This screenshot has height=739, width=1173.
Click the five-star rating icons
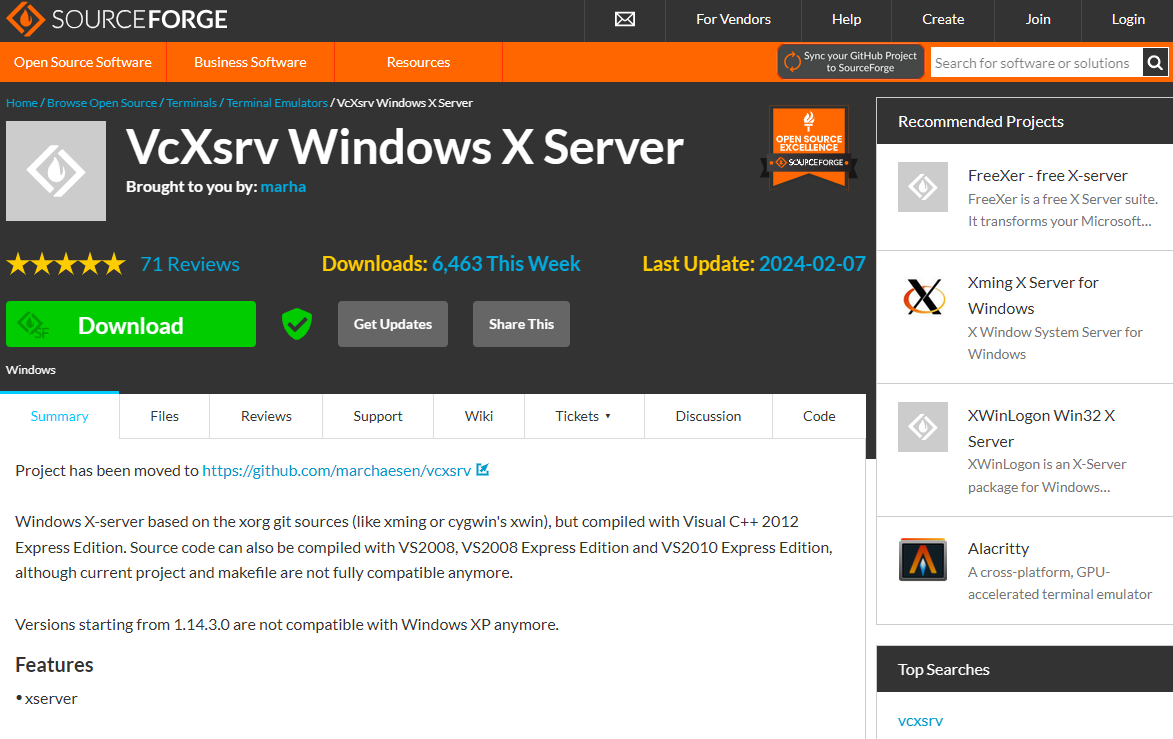pos(66,264)
